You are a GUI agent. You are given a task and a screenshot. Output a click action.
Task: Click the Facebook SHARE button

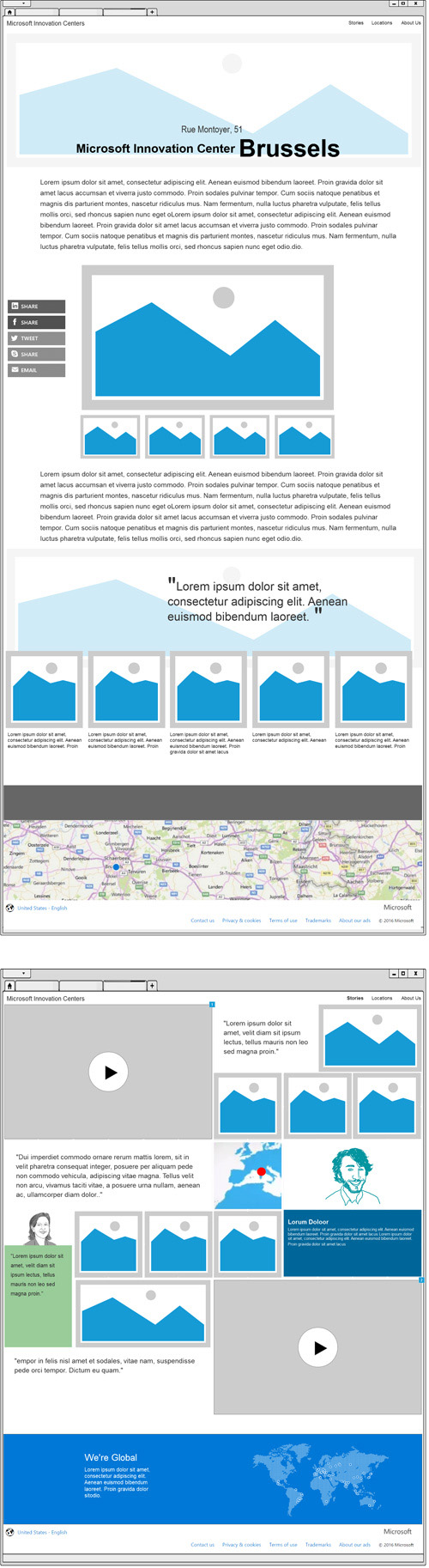point(37,323)
